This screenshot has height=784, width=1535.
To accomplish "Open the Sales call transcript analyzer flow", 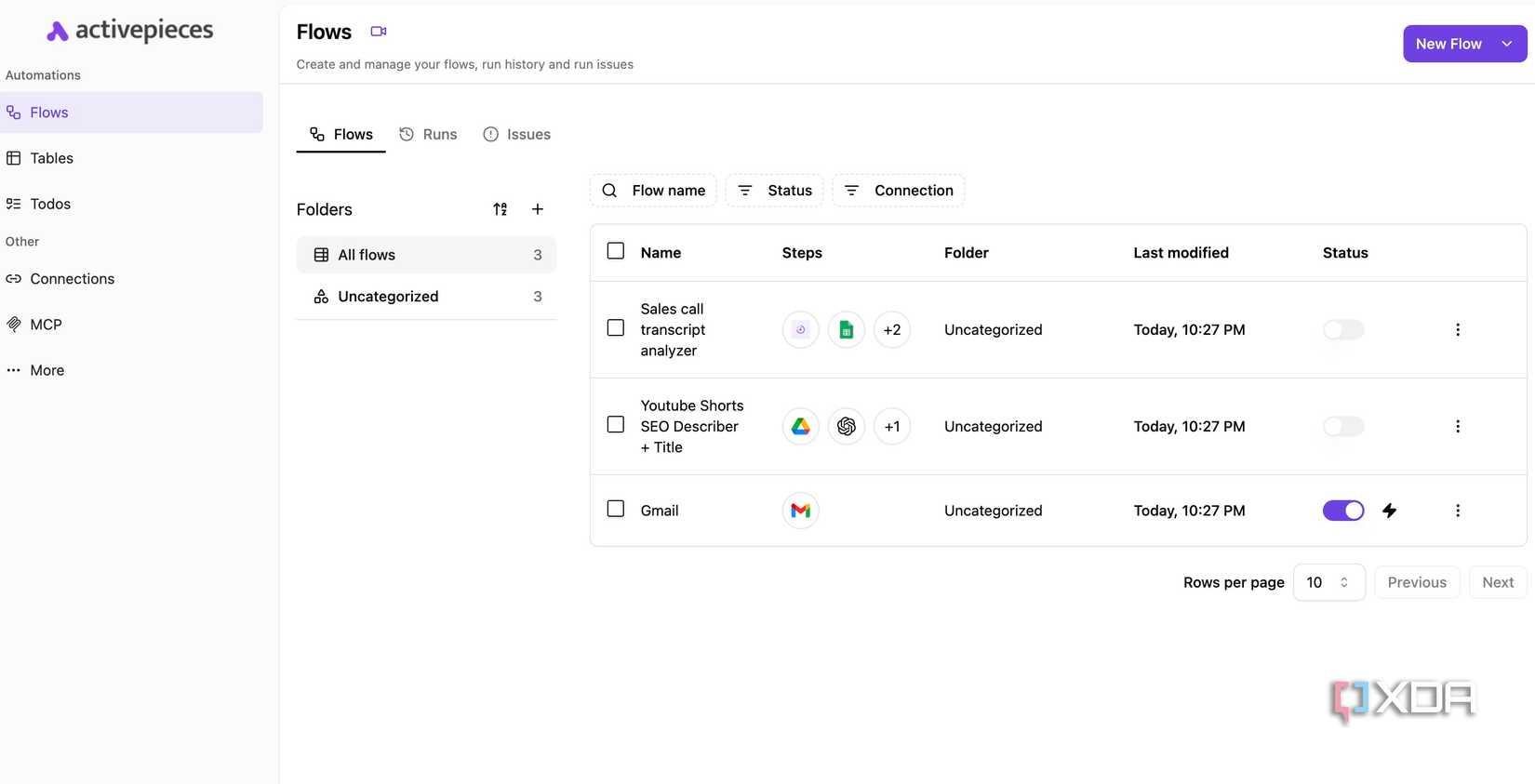I will [673, 329].
